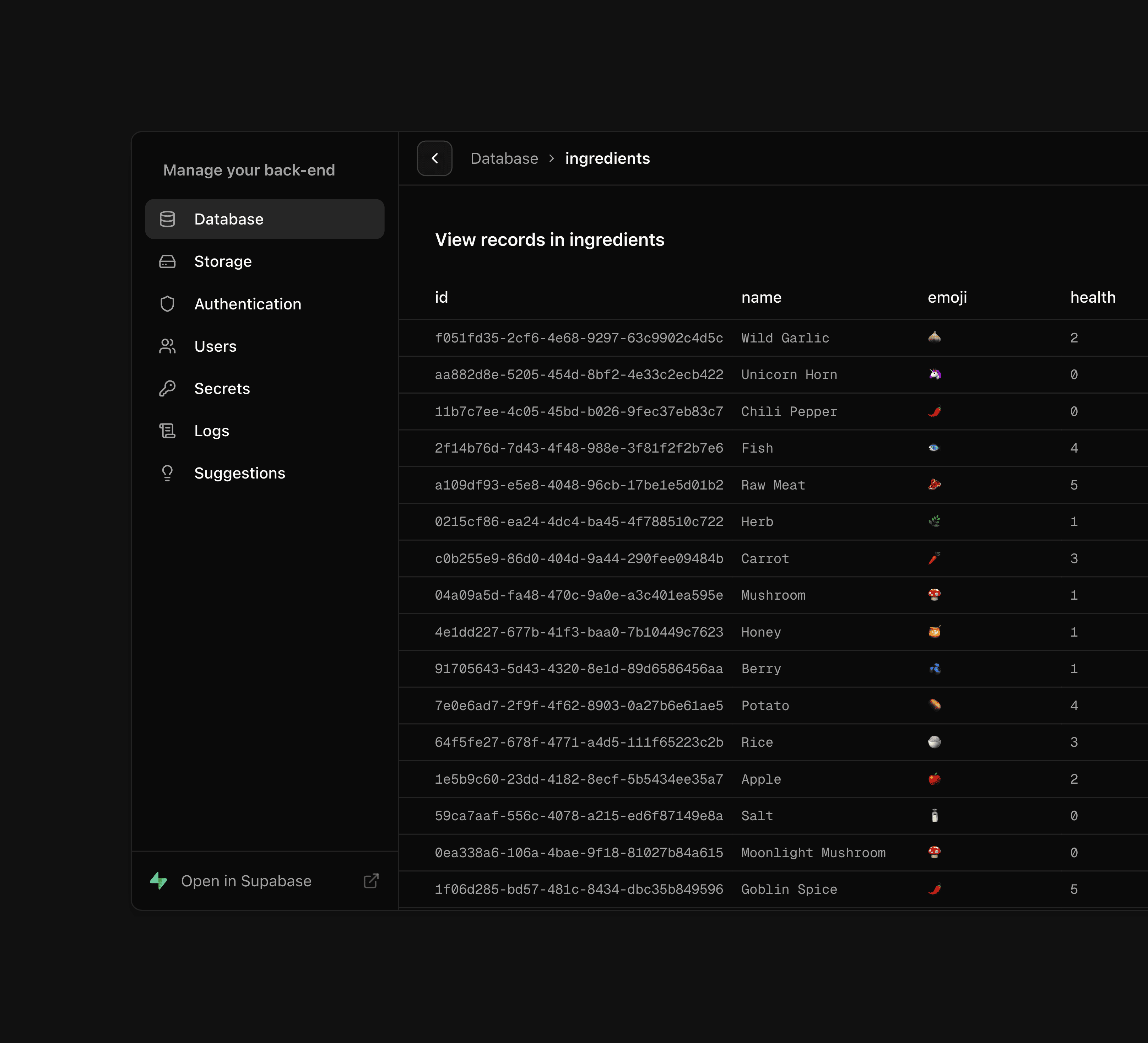This screenshot has width=1148, height=1043.
Task: Click the Open in Supabase link text
Action: point(246,881)
